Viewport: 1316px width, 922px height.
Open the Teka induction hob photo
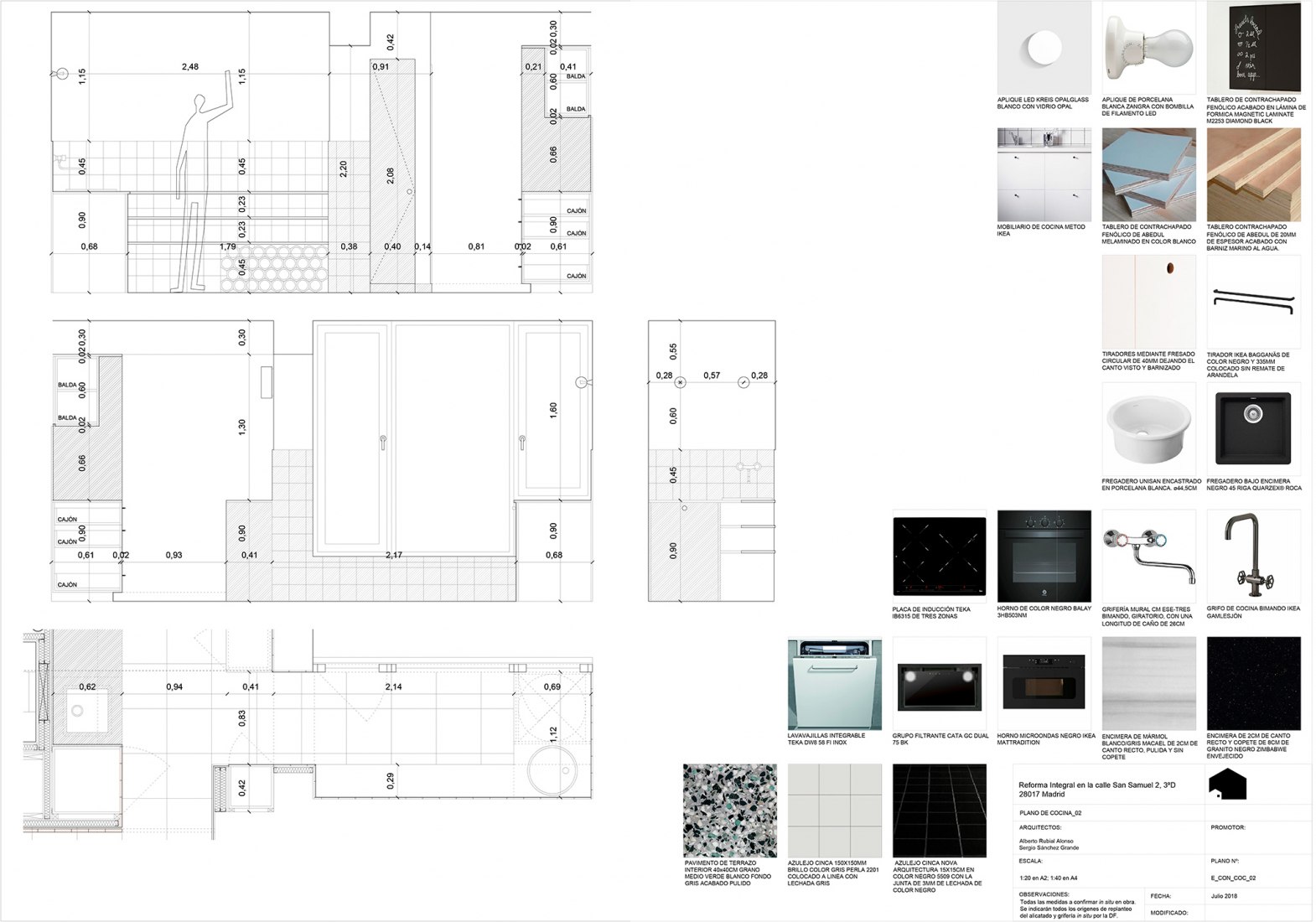point(940,557)
